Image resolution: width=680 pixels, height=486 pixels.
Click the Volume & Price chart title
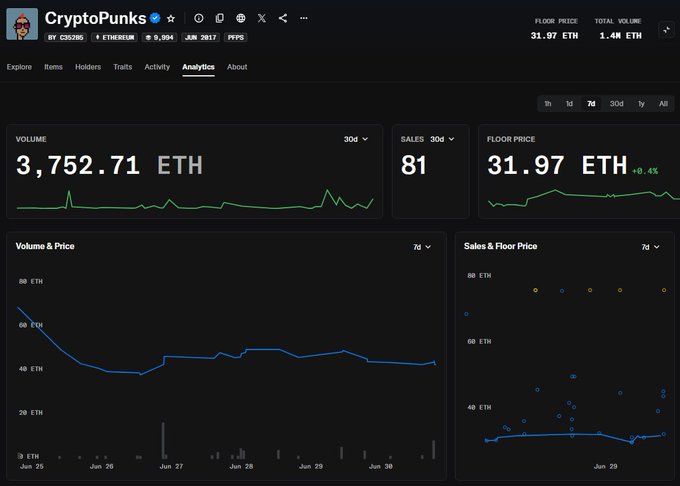coord(45,246)
